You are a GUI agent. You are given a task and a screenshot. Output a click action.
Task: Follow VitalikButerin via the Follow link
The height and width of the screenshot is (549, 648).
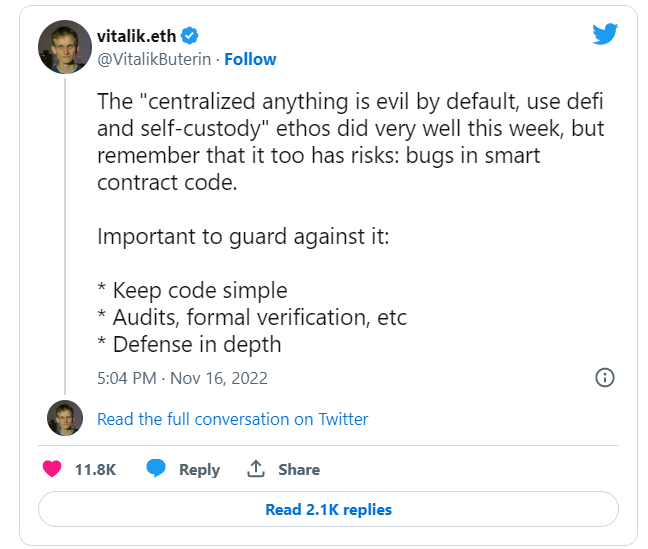click(x=250, y=59)
